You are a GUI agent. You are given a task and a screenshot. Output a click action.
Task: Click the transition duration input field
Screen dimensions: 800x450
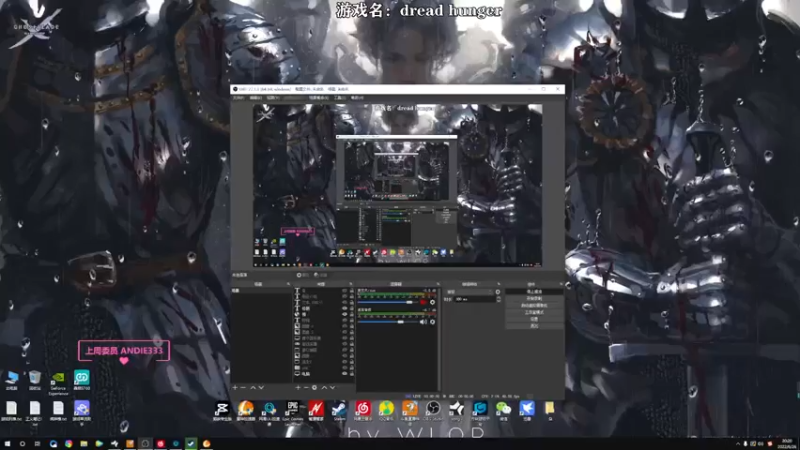click(x=475, y=299)
